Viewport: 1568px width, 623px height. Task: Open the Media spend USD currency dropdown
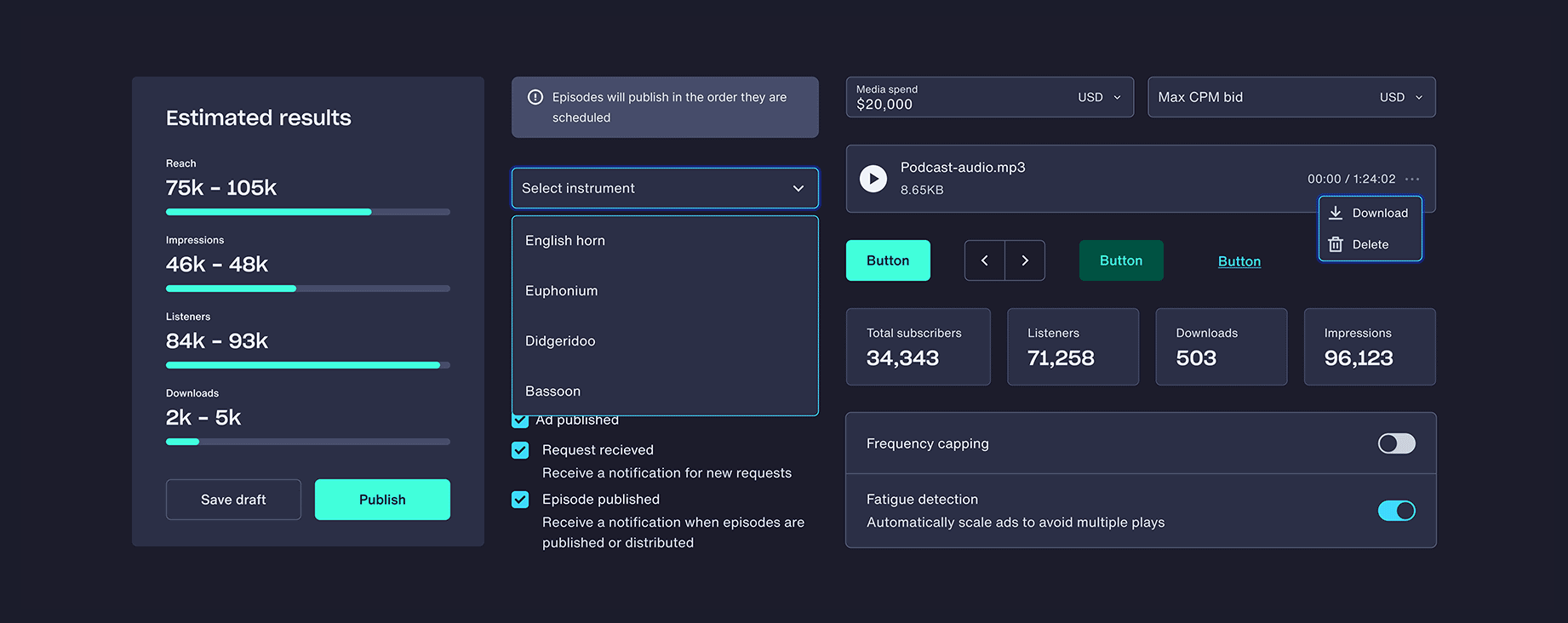tap(1100, 97)
